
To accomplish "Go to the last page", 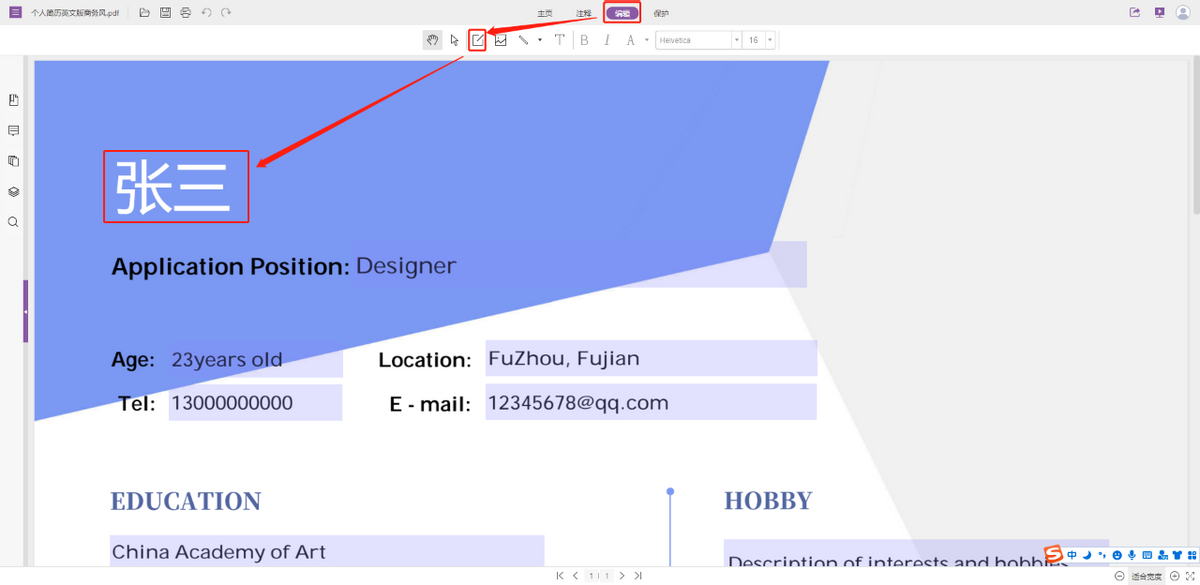I will pyautogui.click(x=637, y=576).
